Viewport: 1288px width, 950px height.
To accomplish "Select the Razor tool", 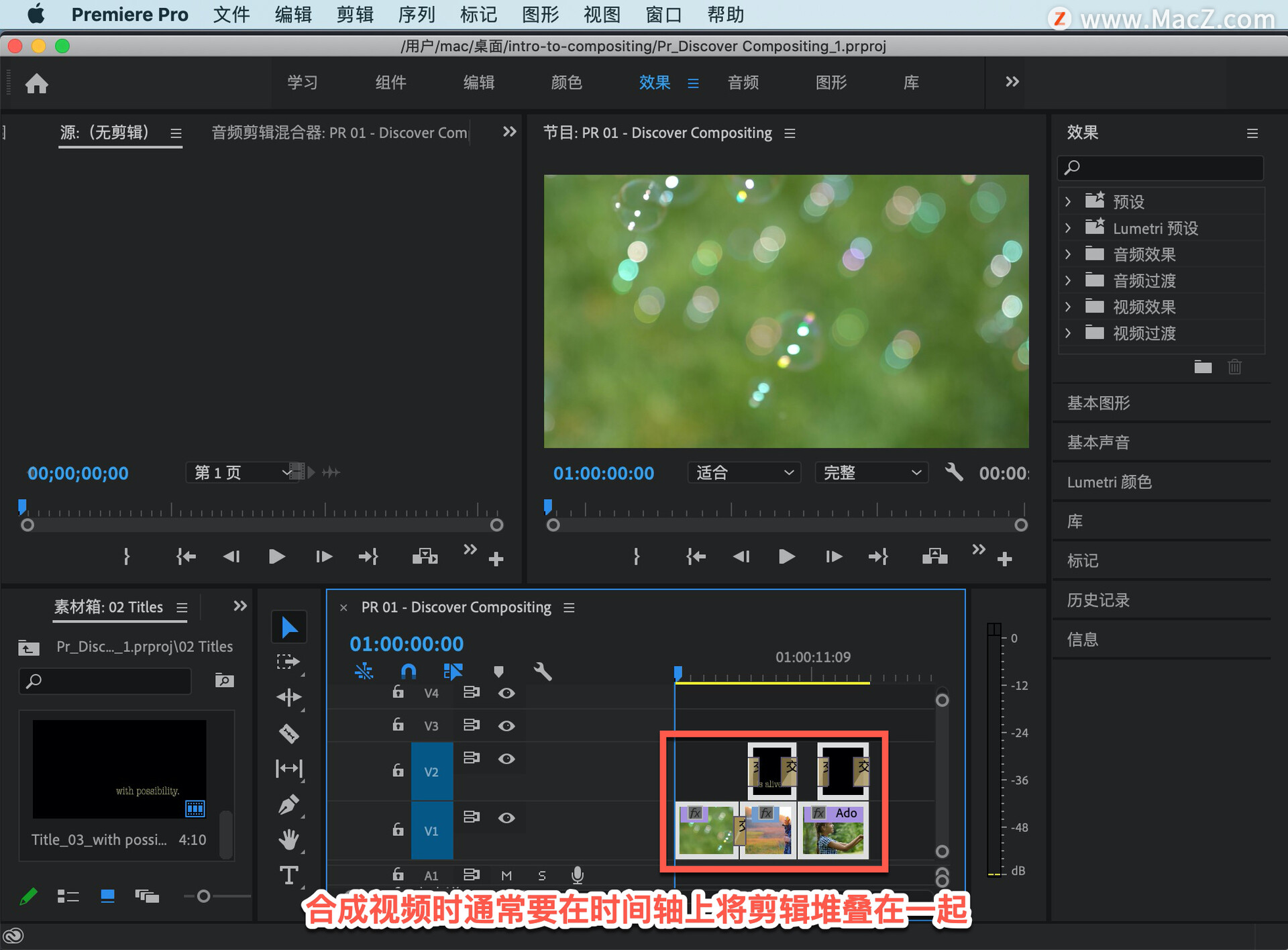I will click(289, 733).
